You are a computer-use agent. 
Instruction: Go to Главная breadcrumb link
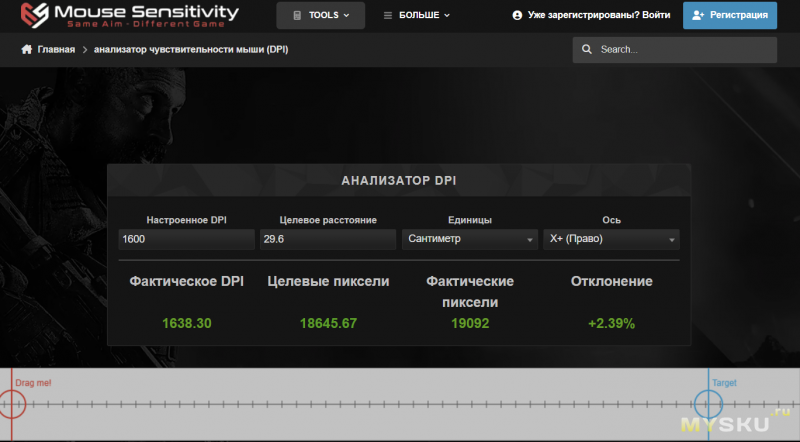click(56, 49)
